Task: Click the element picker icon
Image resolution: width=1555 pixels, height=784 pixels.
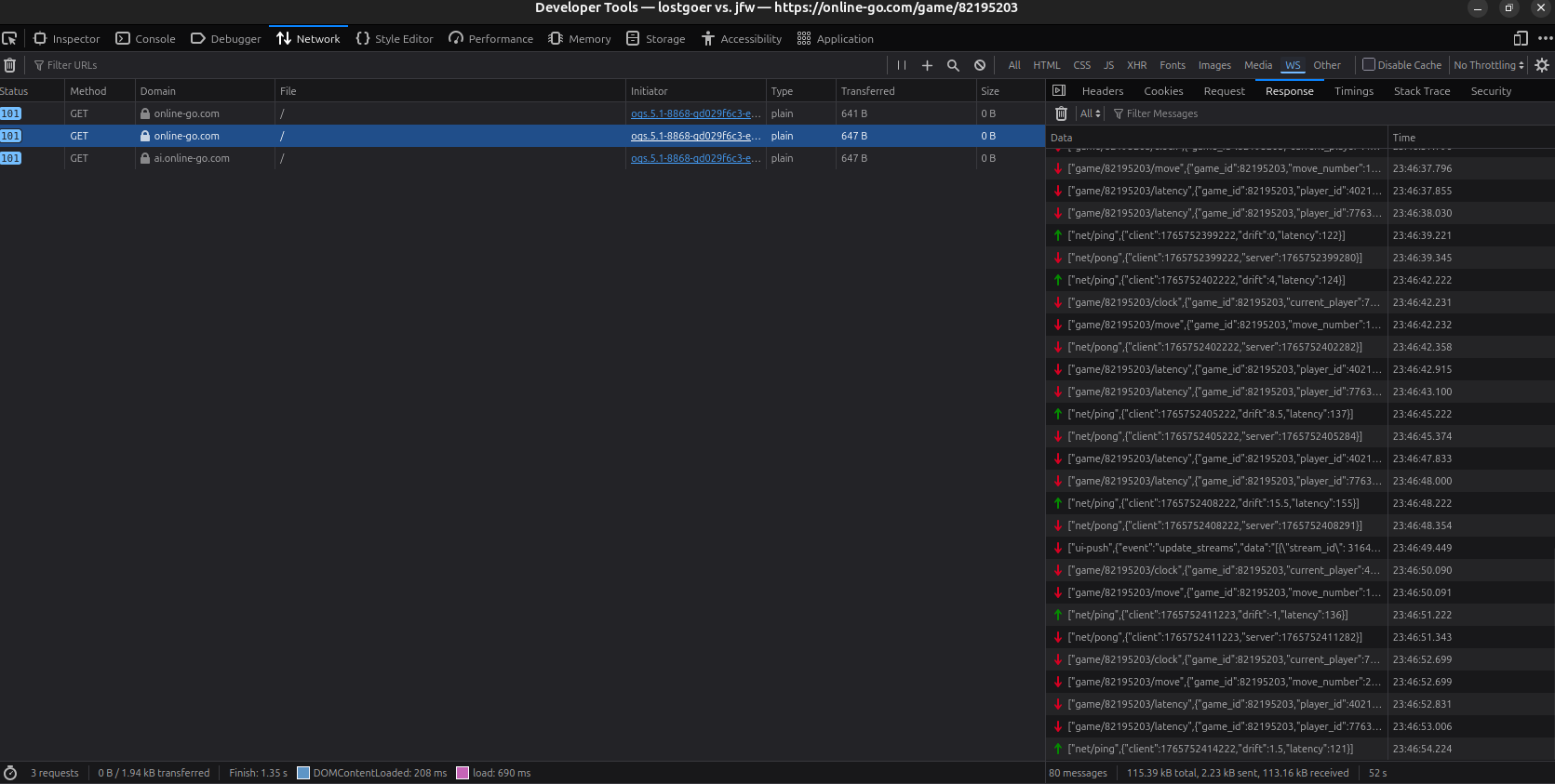Action: 9,39
